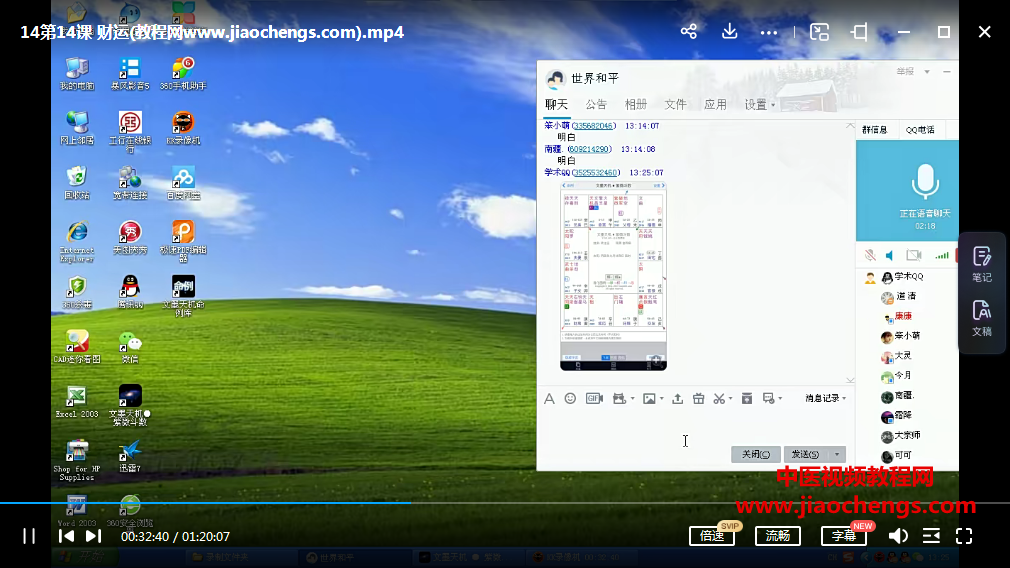Image resolution: width=1010 pixels, height=568 pixels.
Task: Open 迅雷7 desktop icon
Action: pos(130,456)
